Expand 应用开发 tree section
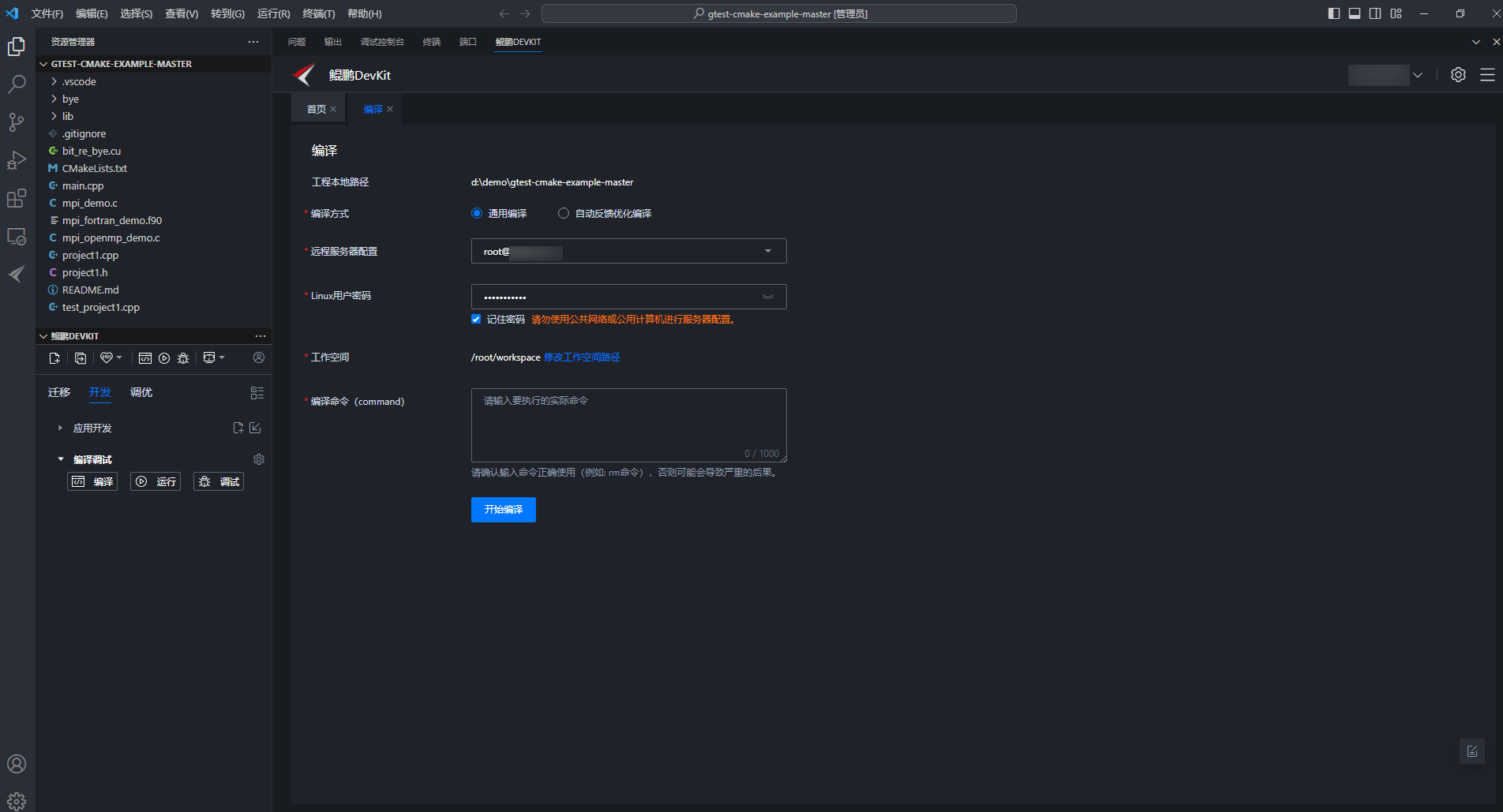The width and height of the screenshot is (1503, 812). pyautogui.click(x=60, y=428)
